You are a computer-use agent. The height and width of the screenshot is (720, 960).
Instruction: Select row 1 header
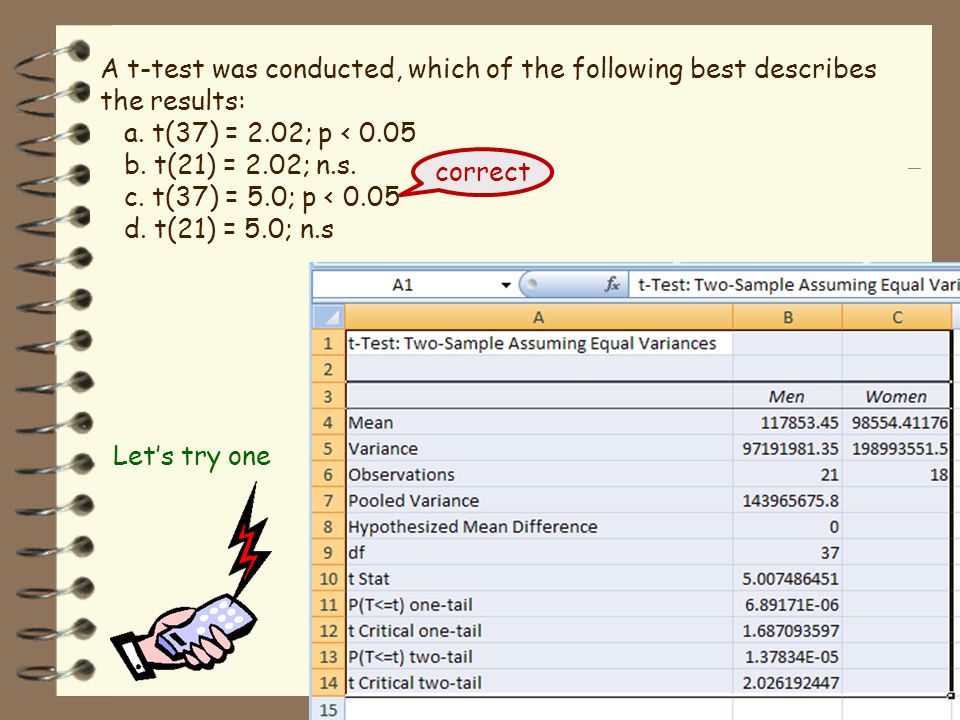[x=329, y=343]
